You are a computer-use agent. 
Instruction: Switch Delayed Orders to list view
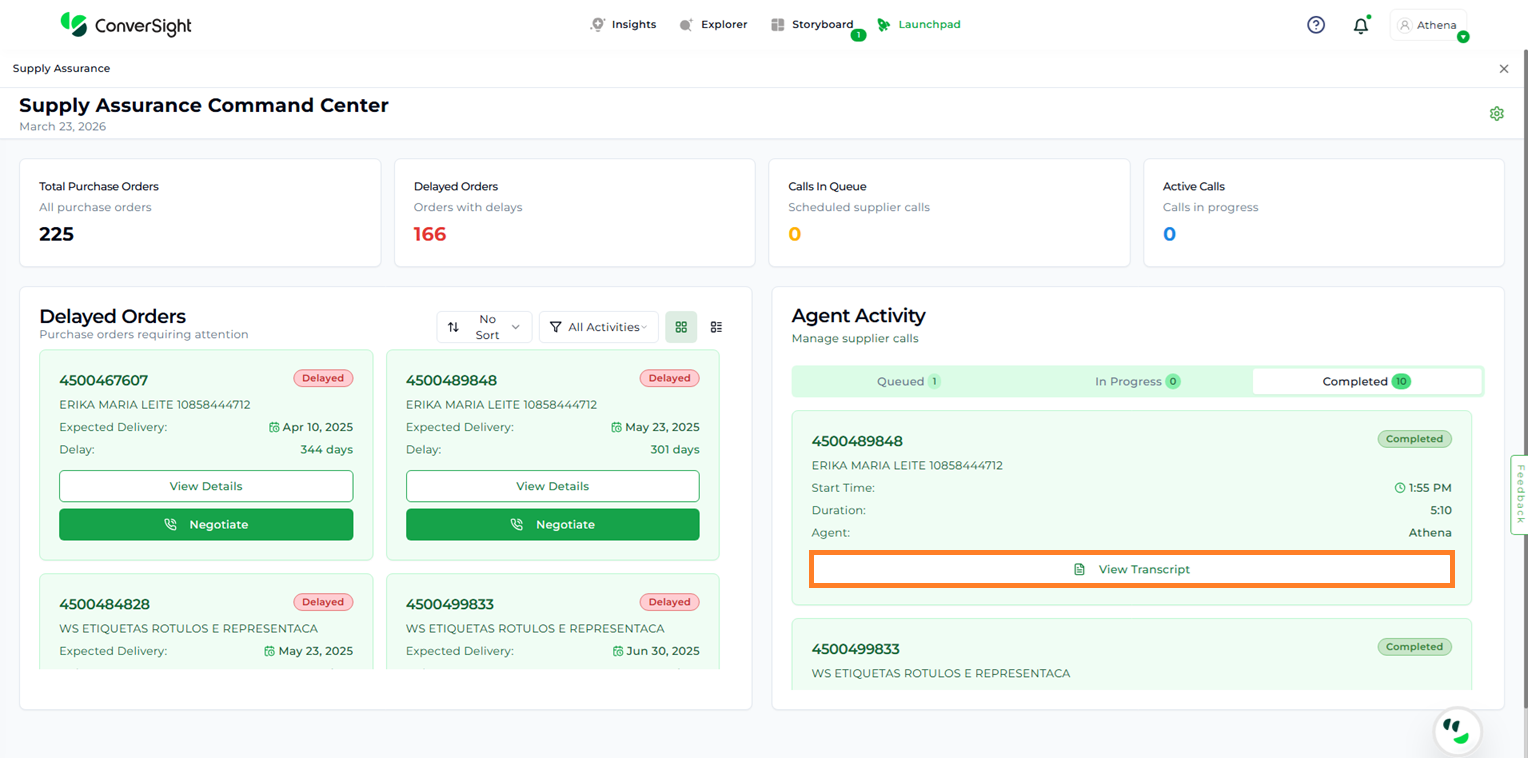coord(716,327)
